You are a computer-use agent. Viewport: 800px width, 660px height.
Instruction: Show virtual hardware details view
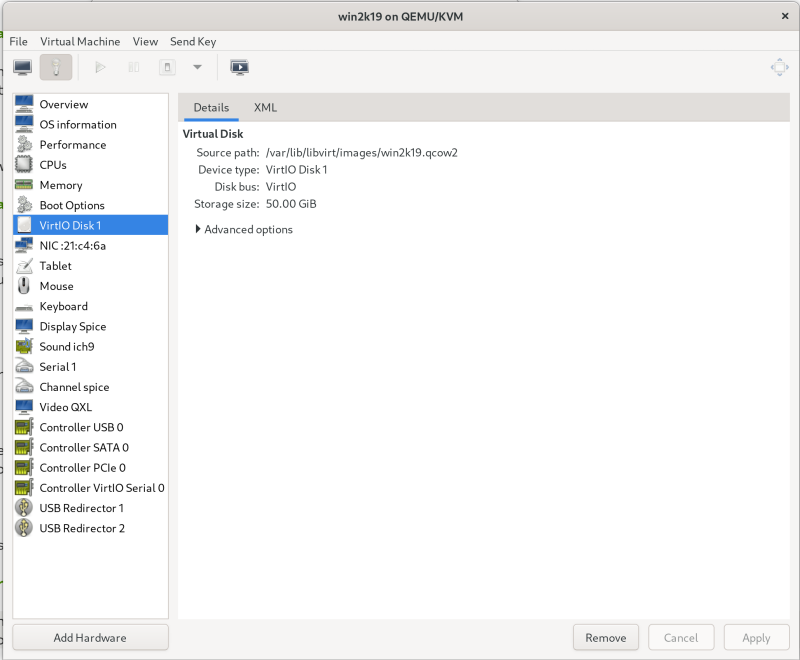coord(56,67)
